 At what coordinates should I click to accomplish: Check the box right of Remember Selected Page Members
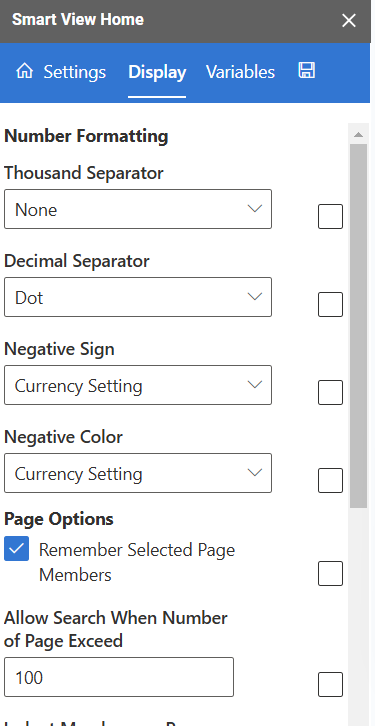click(x=331, y=574)
